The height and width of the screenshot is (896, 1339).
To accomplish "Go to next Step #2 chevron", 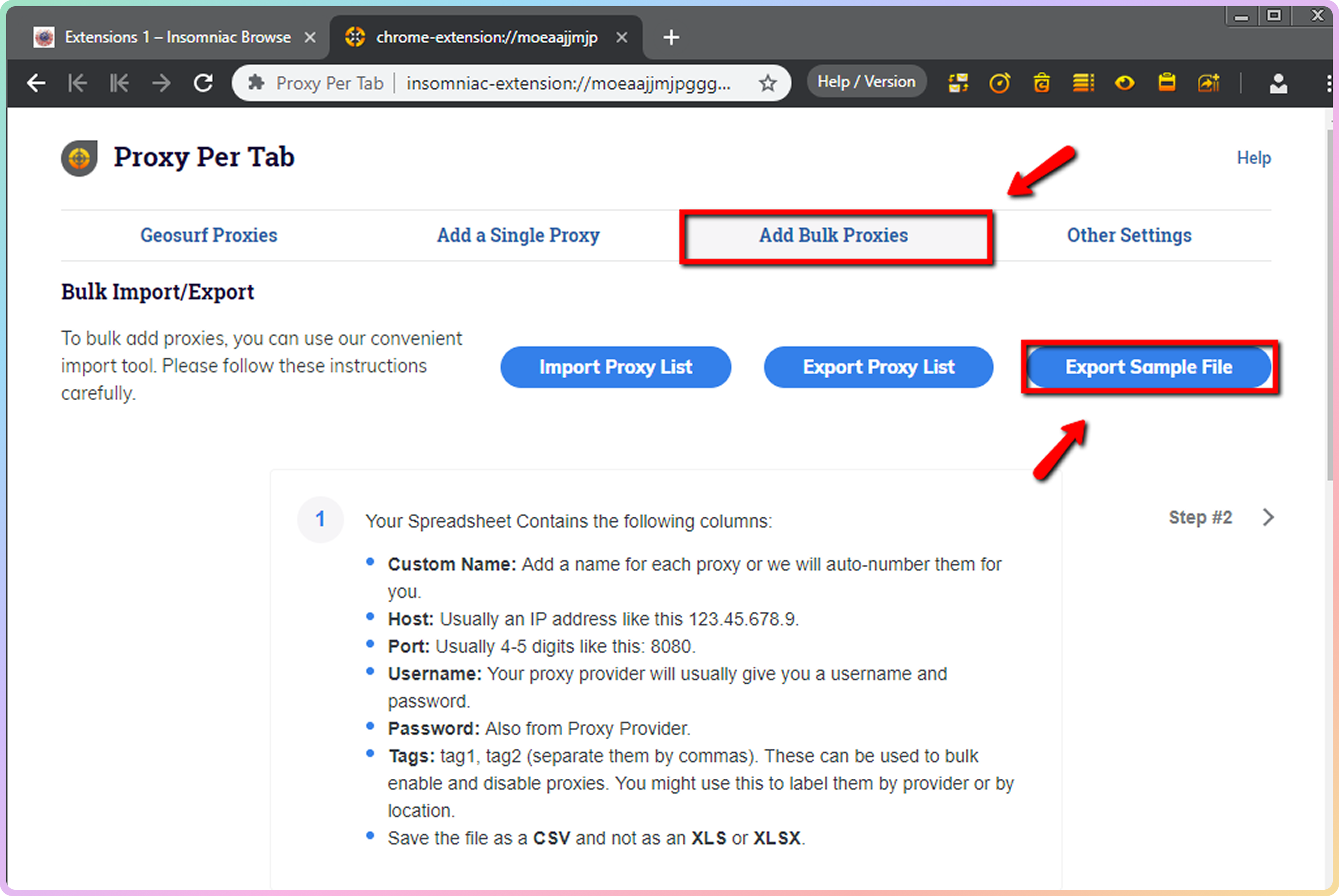I will point(1268,517).
